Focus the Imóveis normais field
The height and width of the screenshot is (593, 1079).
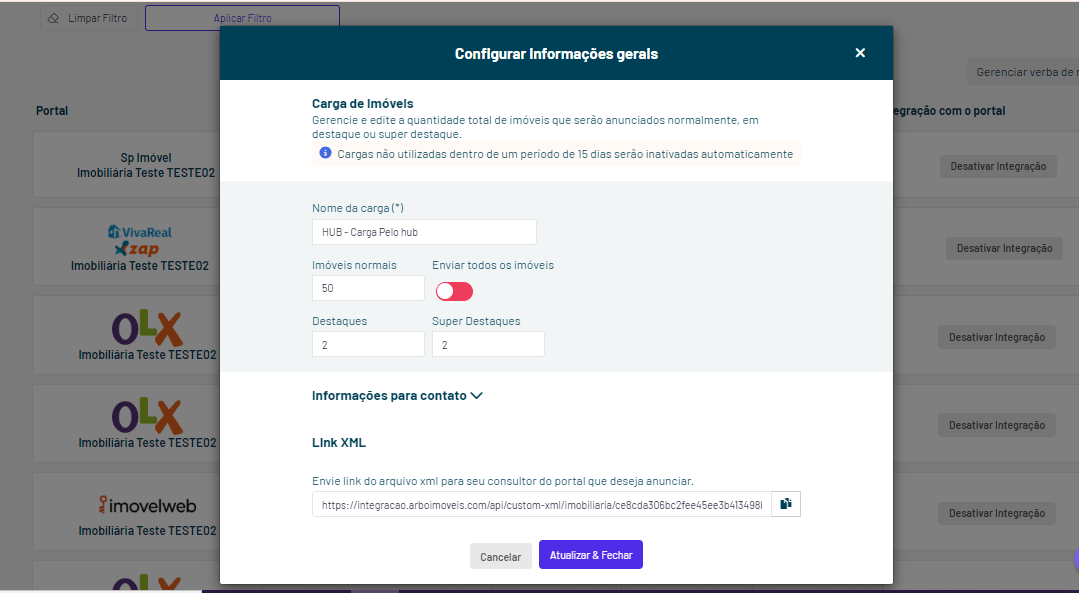368,288
